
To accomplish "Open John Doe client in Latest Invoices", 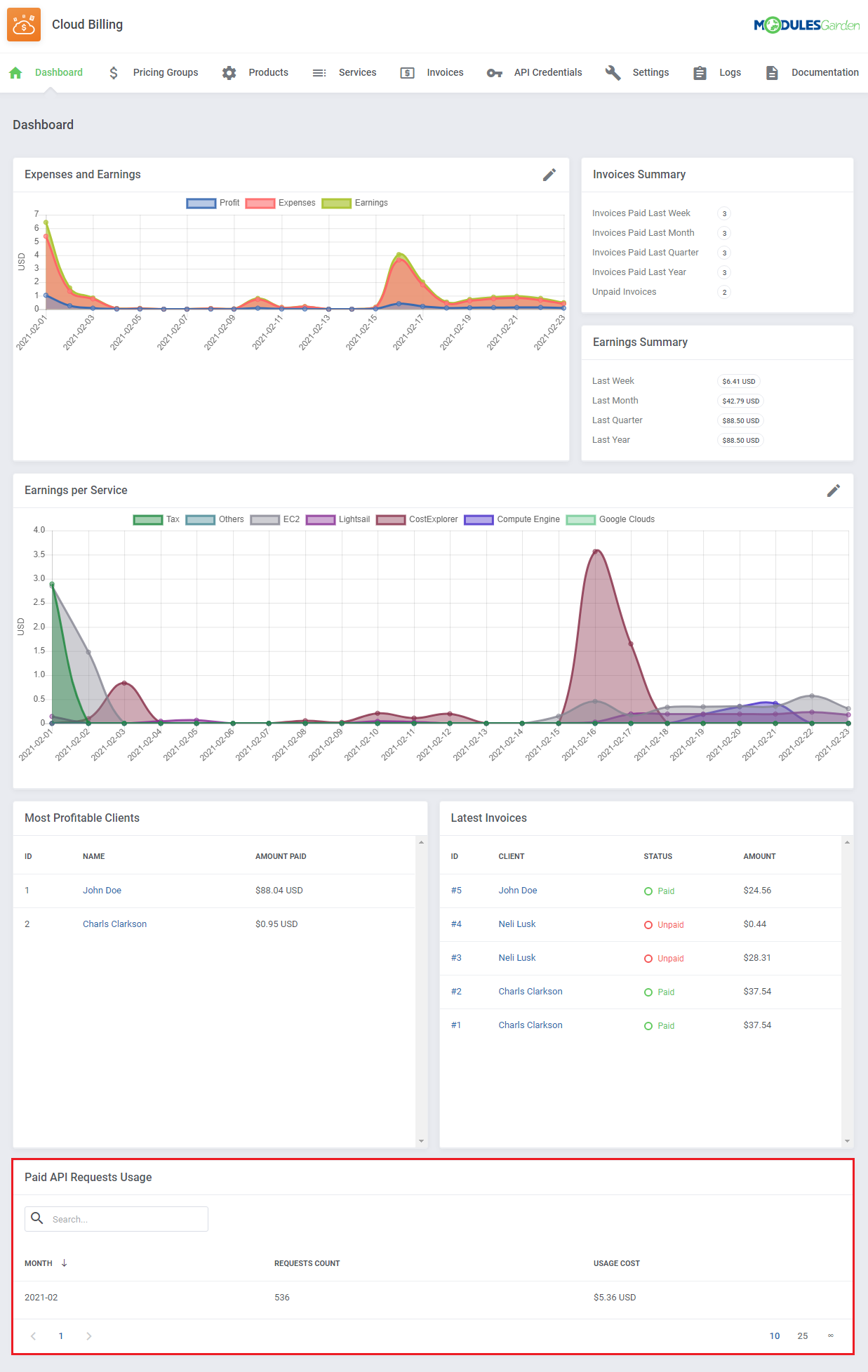I will (518, 891).
